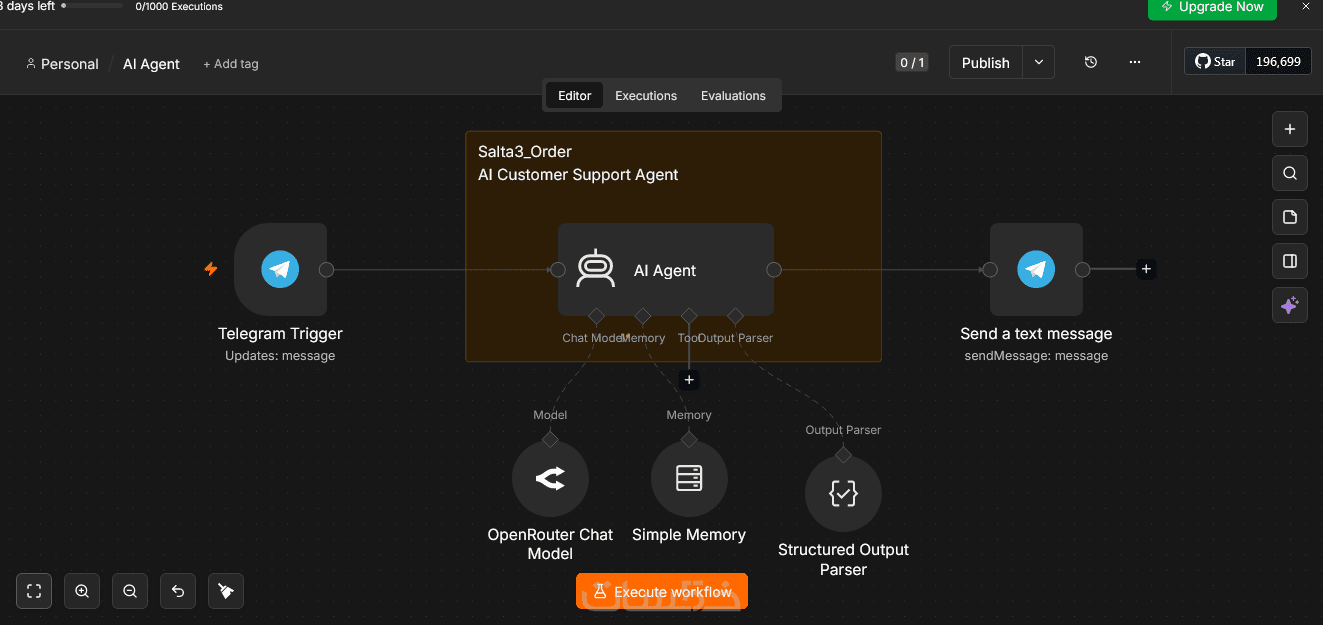1323x625 pixels.
Task: Click the 196,699 star count
Action: [1278, 62]
